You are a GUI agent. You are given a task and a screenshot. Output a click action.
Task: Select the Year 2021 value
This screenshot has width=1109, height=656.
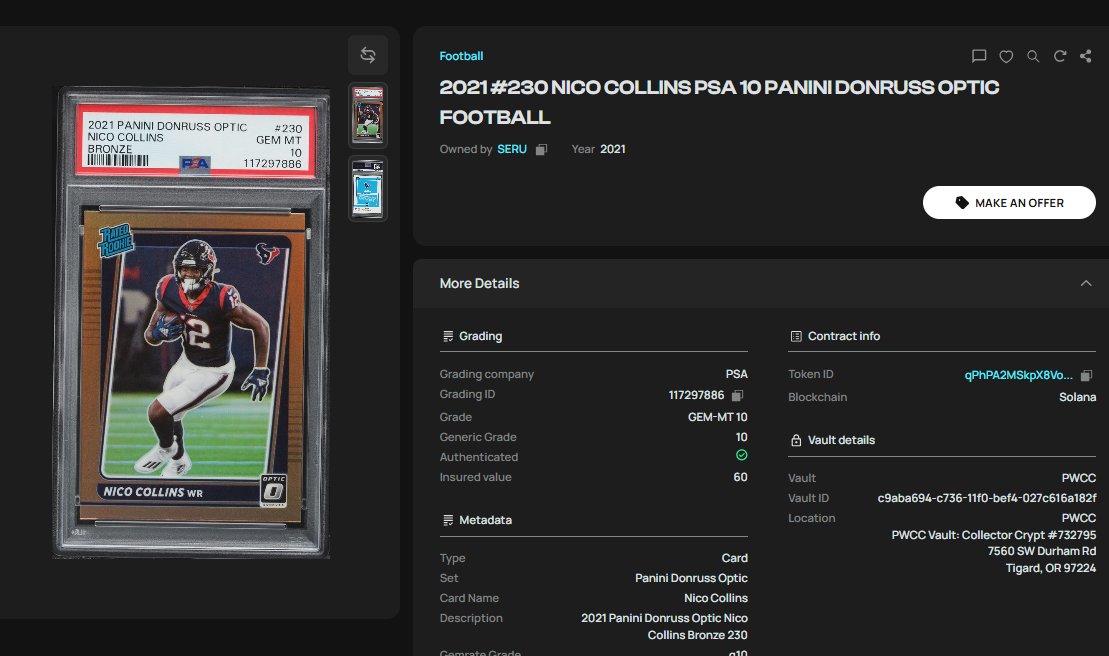click(612, 149)
